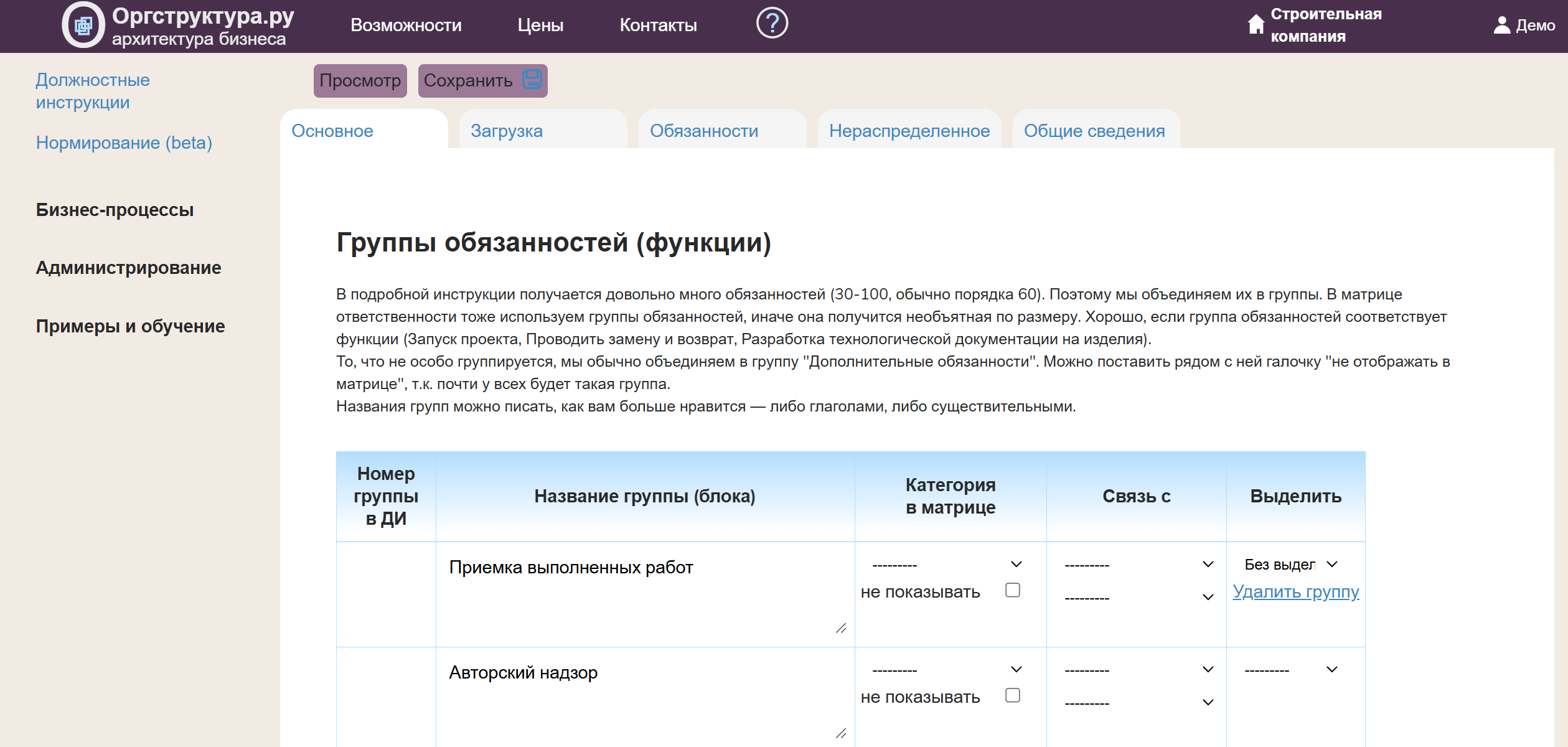This screenshot has height=747, width=1568.
Task: Open Выделить dropdown in Авторский надзор row
Action: coord(1291,670)
